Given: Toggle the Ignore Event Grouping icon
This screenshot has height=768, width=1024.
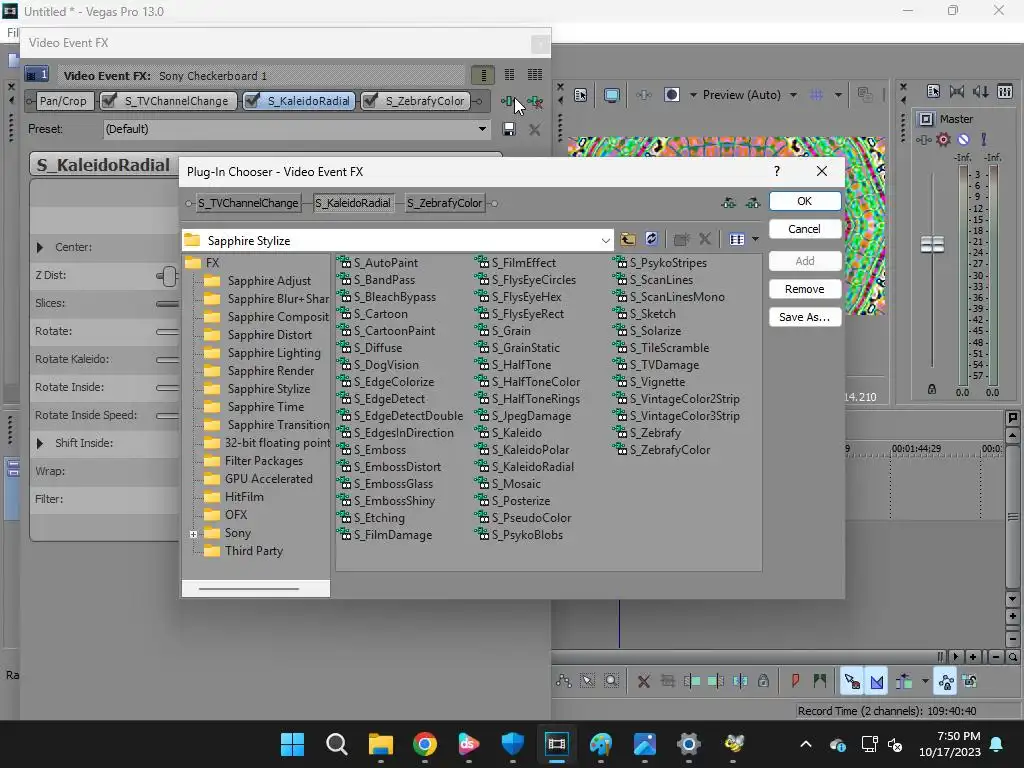Looking at the screenshot, I should 970,682.
